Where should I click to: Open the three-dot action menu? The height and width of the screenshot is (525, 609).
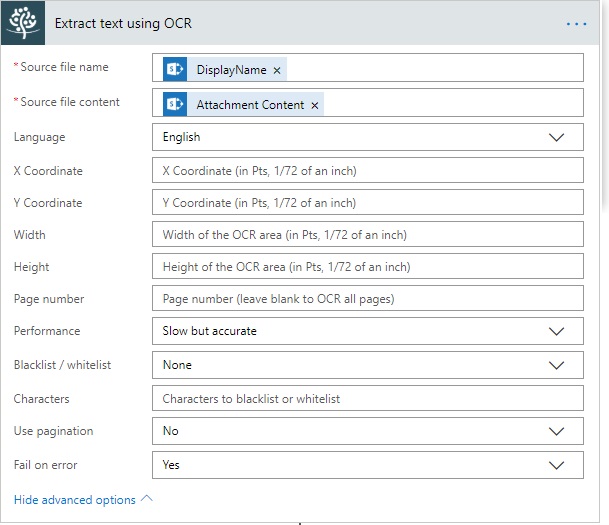[x=576, y=23]
